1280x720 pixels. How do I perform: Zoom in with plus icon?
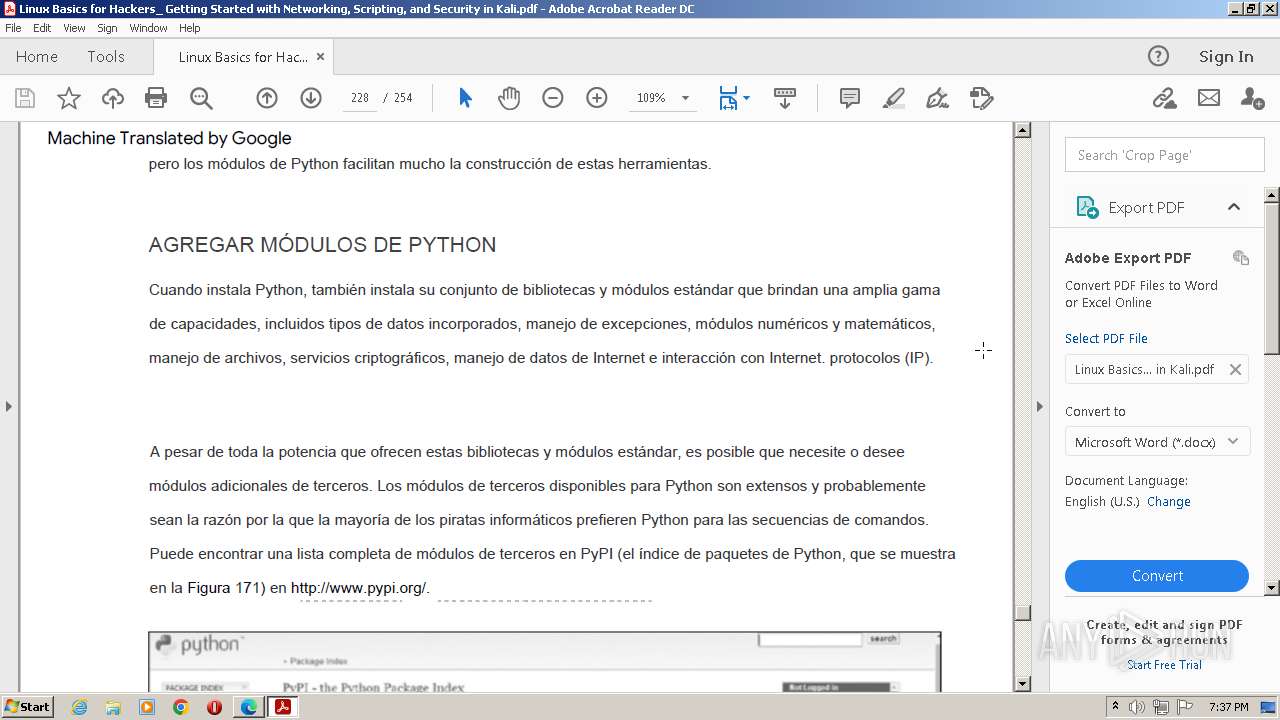pos(597,98)
